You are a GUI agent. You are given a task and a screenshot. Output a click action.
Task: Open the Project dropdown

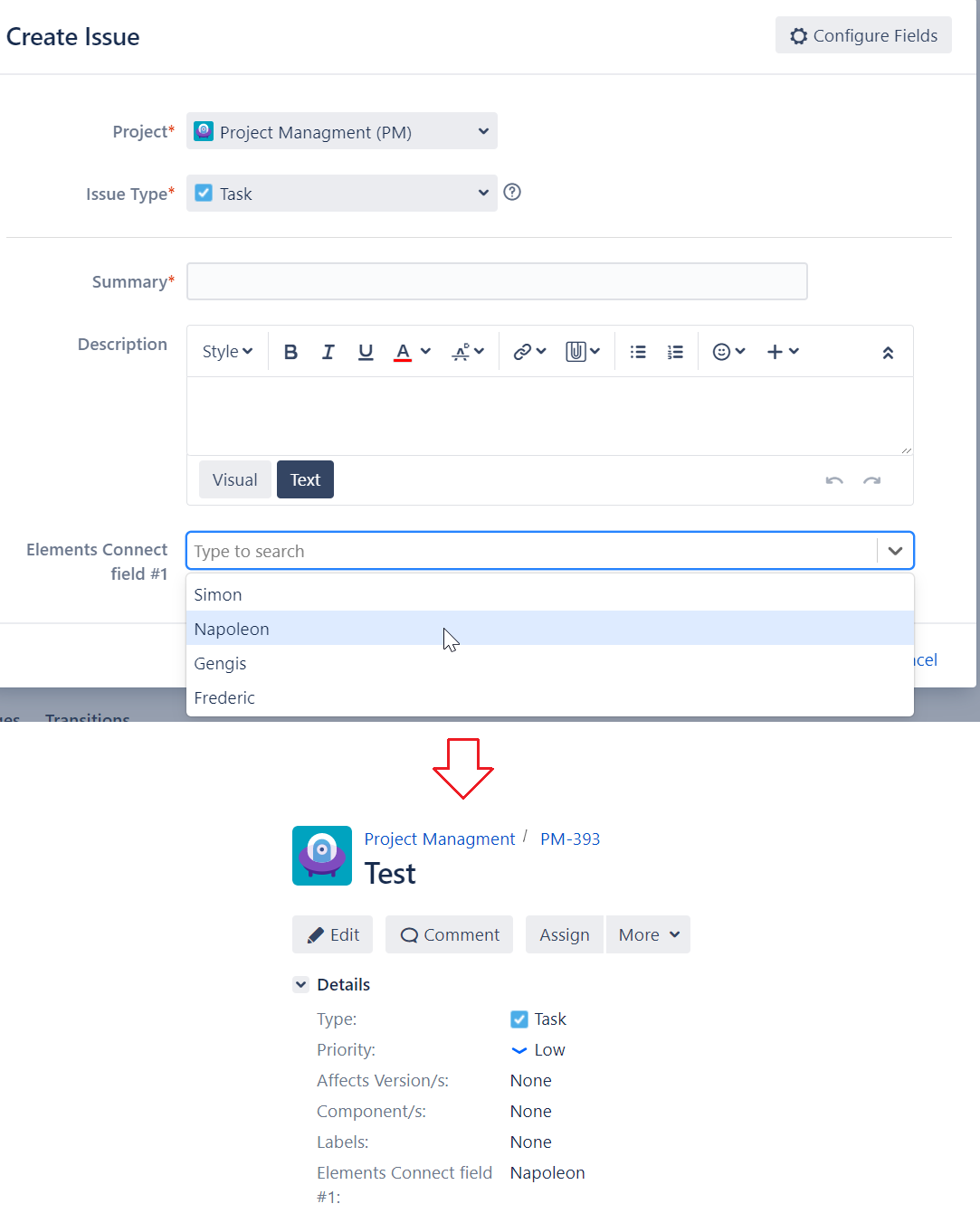pos(341,131)
